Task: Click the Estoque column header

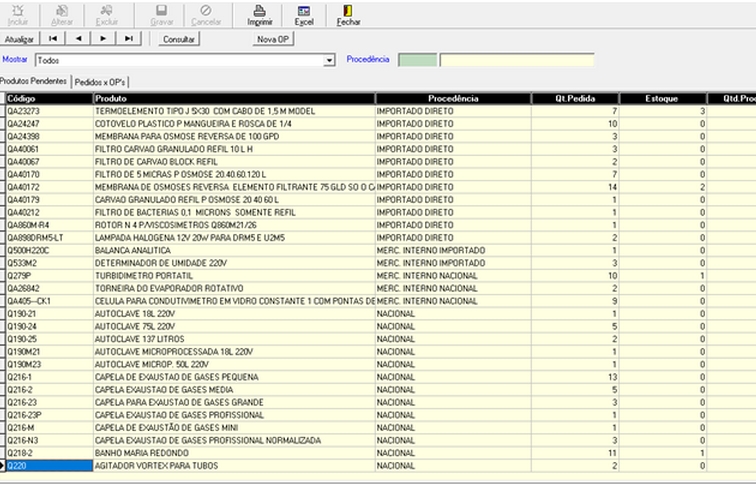Action: click(x=662, y=98)
